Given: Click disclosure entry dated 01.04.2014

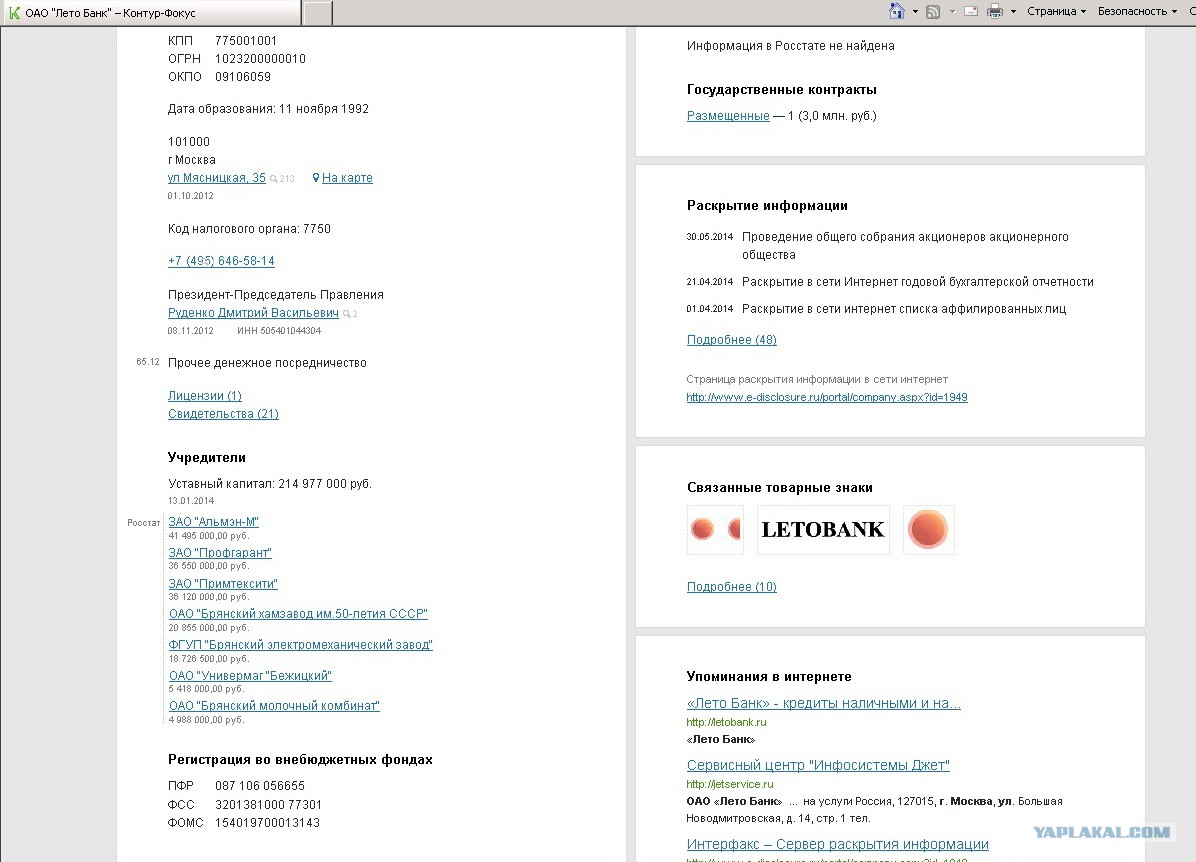Looking at the screenshot, I should click(876, 309).
